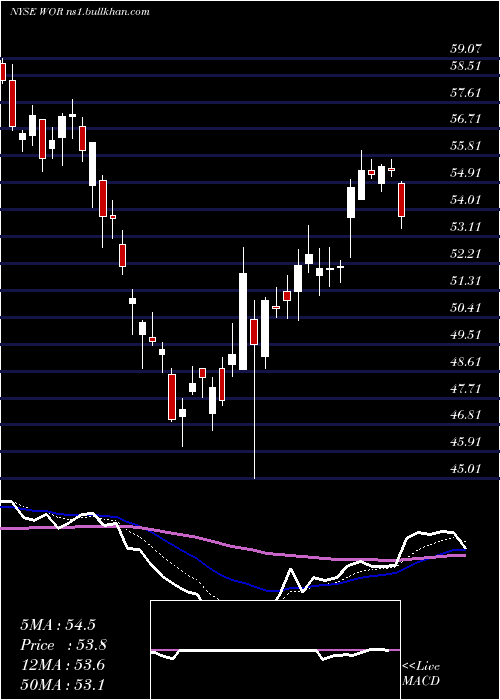Click the 57.61 price axis label
The height and width of the screenshot is (700, 500).
tap(465, 92)
